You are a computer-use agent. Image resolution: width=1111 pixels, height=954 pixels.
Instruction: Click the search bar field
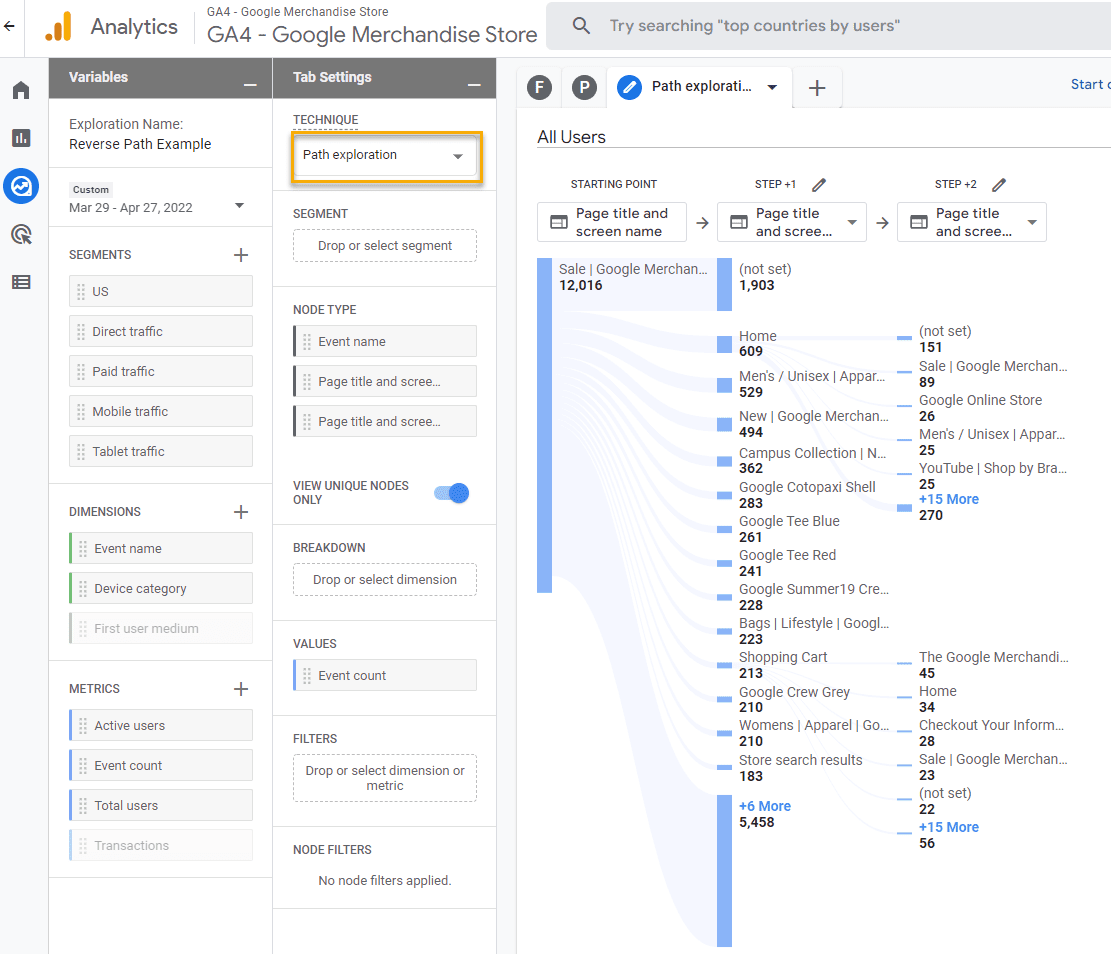tap(828, 26)
